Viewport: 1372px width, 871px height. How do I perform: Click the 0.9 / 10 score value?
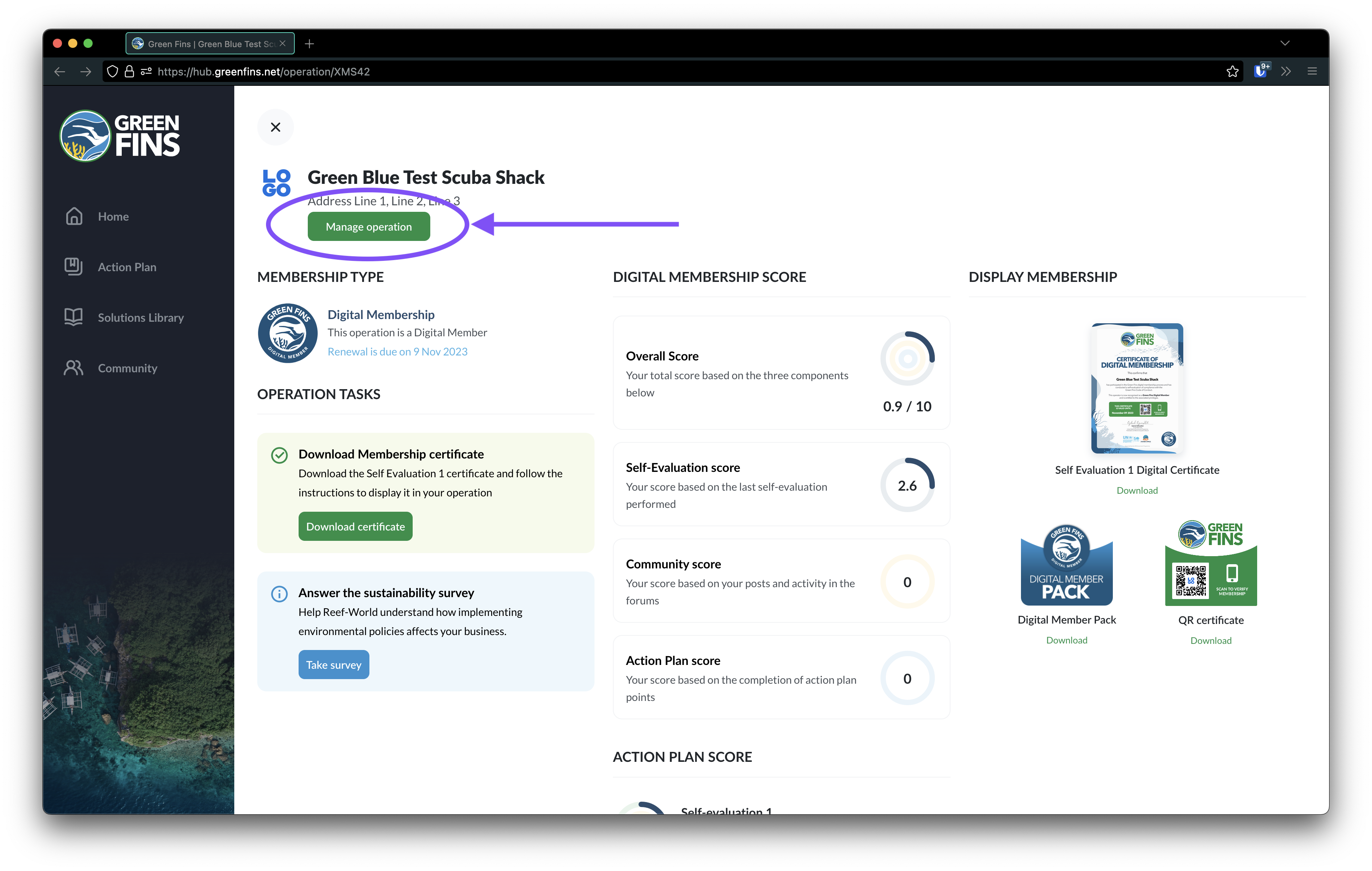pos(907,406)
